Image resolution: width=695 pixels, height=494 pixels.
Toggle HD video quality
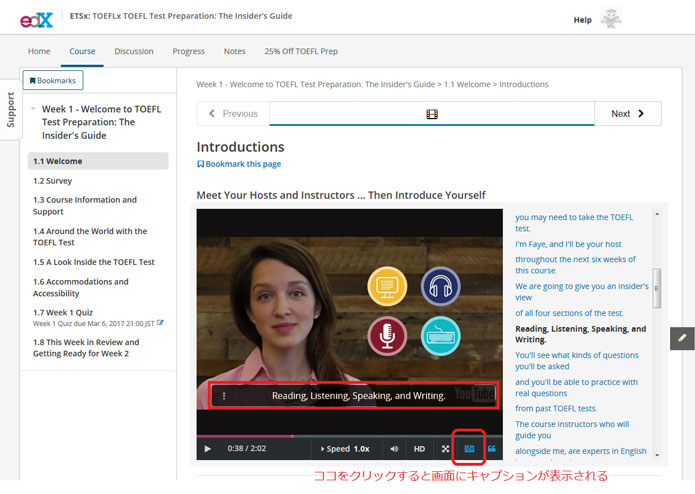tap(419, 448)
